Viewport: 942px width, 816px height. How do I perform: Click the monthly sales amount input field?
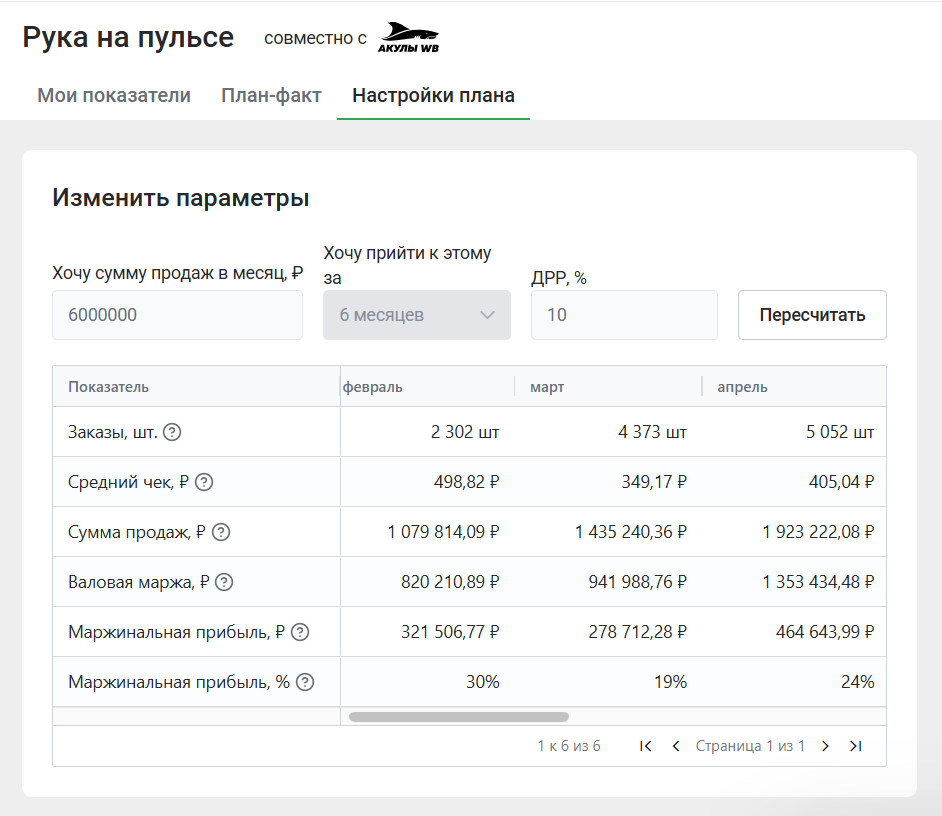point(177,314)
